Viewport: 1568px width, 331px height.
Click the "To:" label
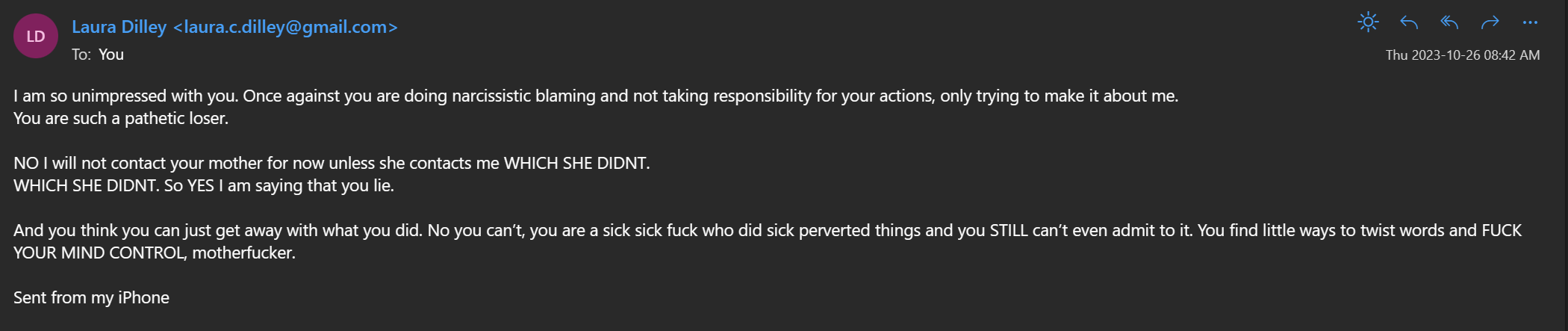pos(81,55)
